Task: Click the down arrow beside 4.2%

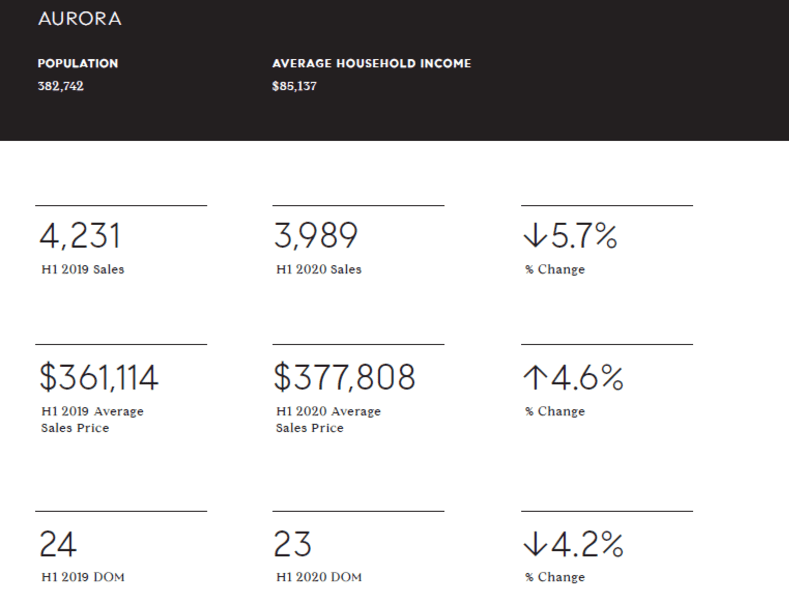Action: (x=535, y=544)
